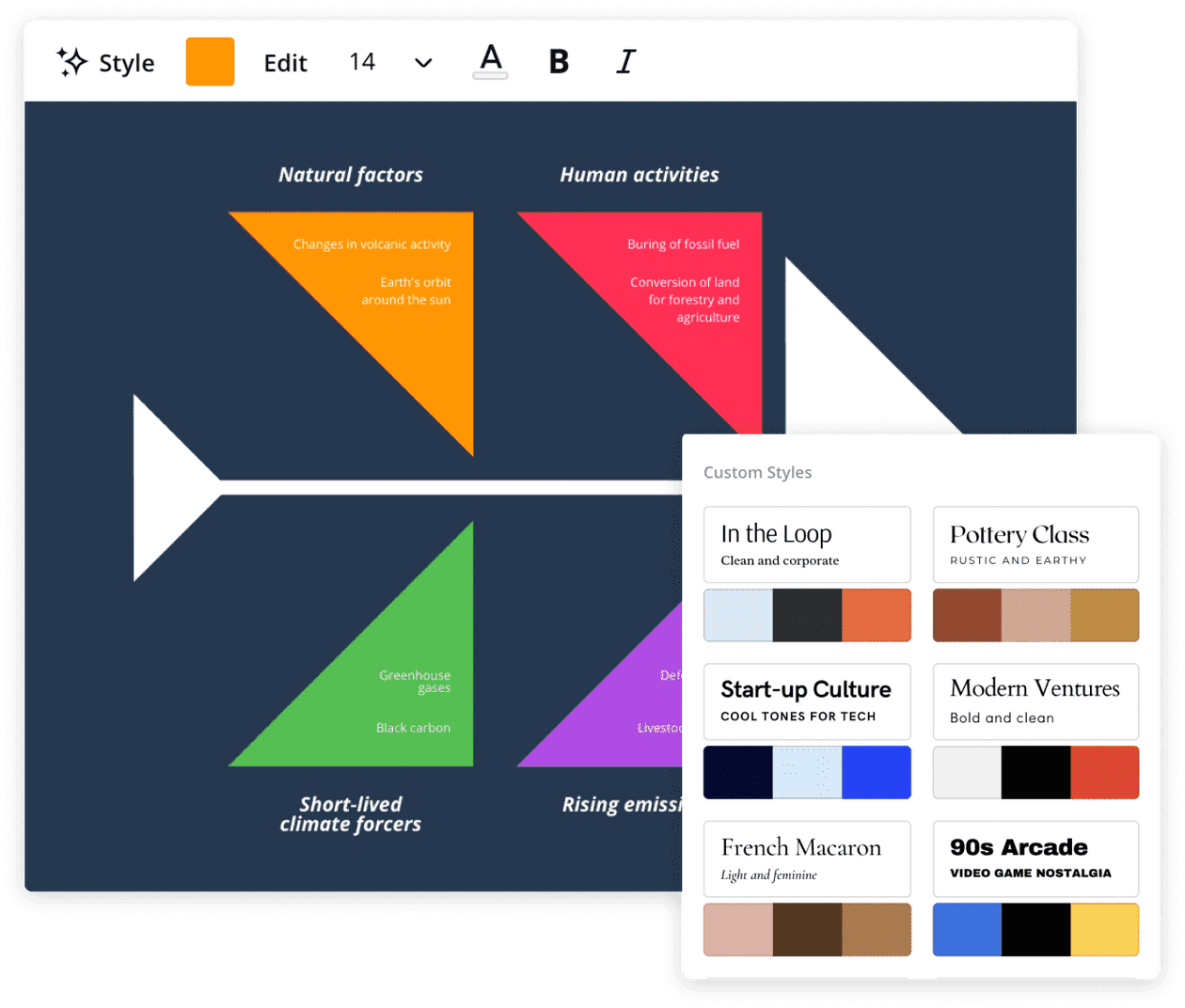
Task: Expand the font size dropdown arrow
Action: tap(423, 63)
